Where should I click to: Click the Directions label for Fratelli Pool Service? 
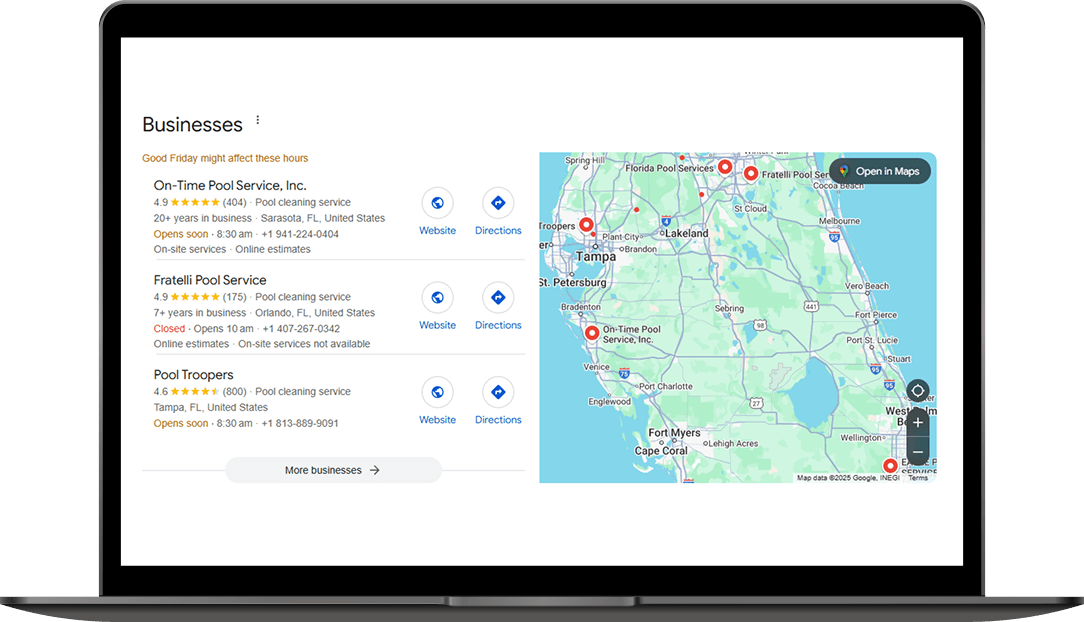498,325
